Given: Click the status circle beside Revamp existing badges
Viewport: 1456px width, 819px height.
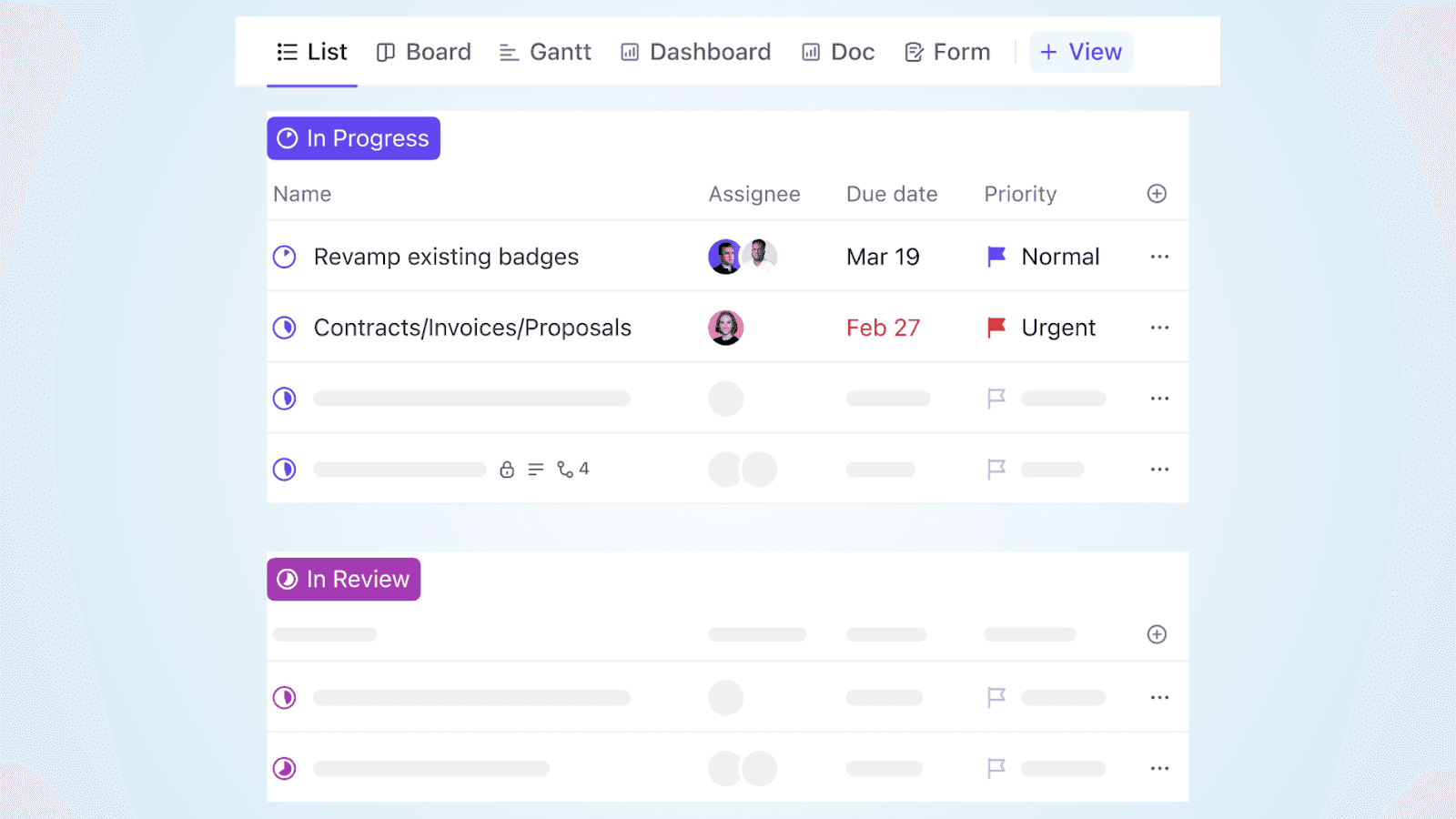Looking at the screenshot, I should [284, 256].
